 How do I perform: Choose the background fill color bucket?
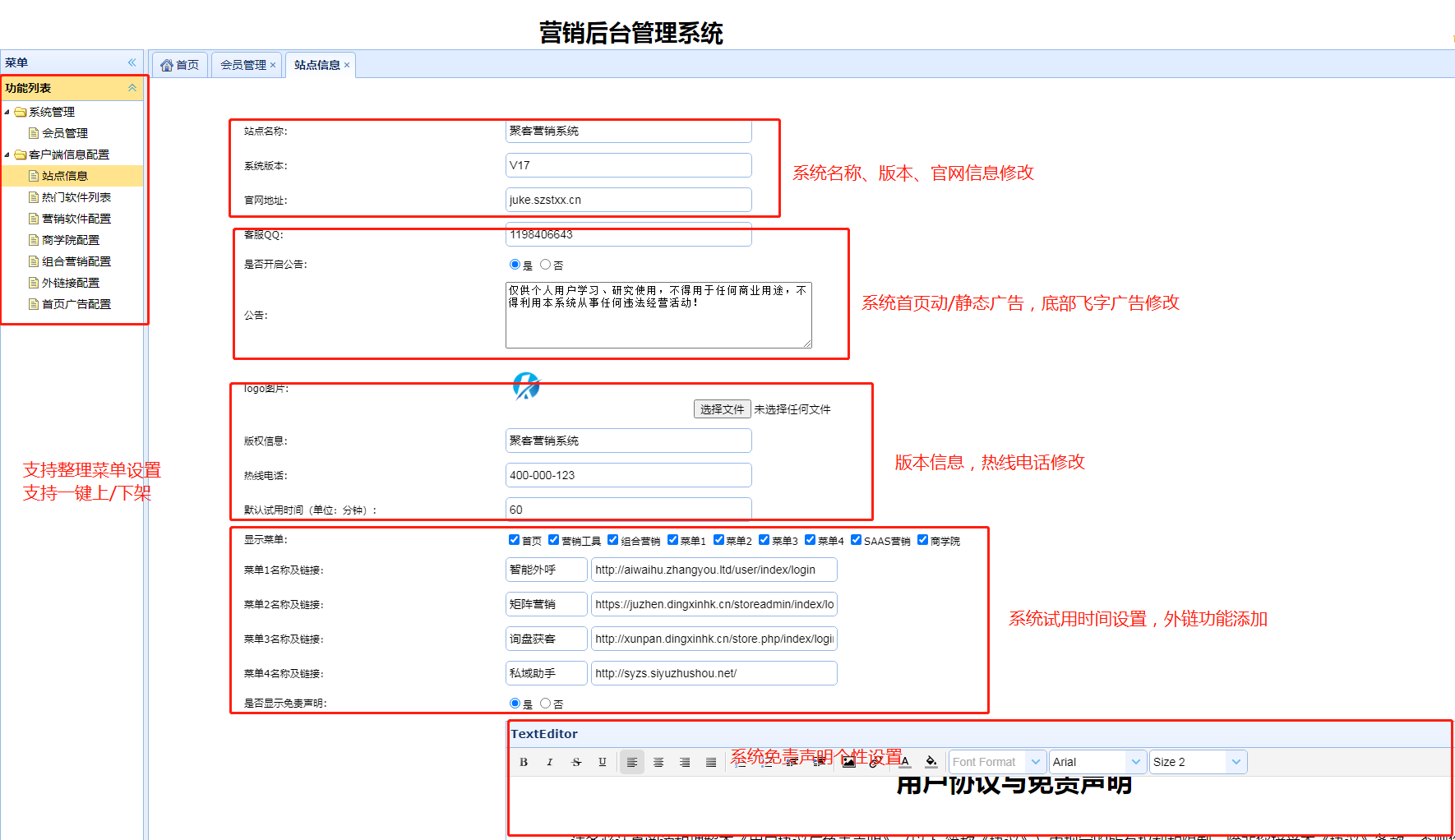(931, 762)
